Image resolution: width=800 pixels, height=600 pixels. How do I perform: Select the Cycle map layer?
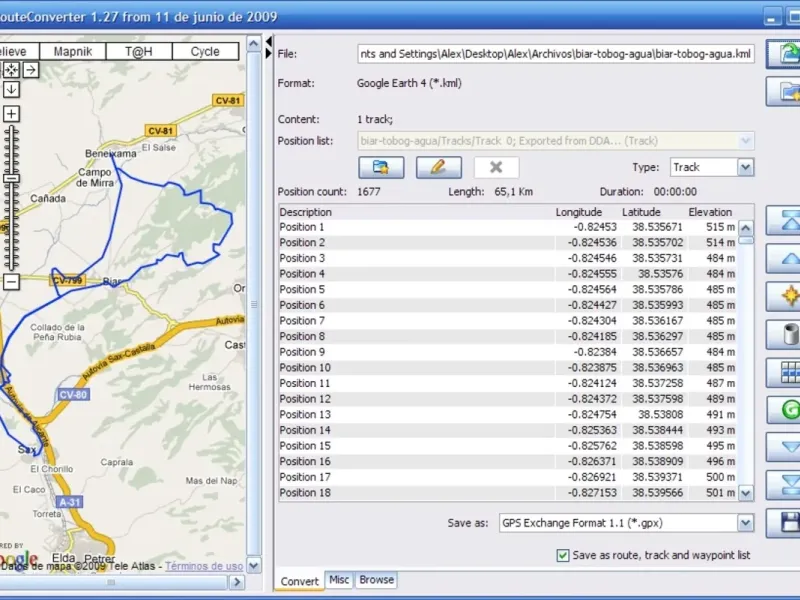coord(205,52)
